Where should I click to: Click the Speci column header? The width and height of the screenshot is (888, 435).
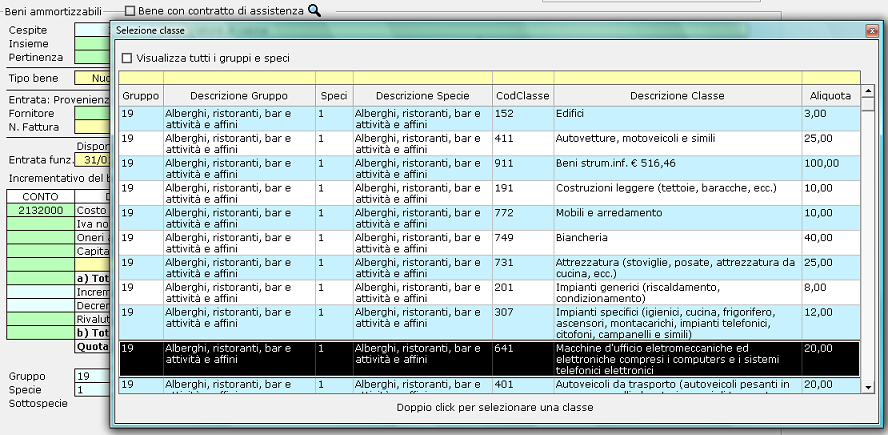334,96
